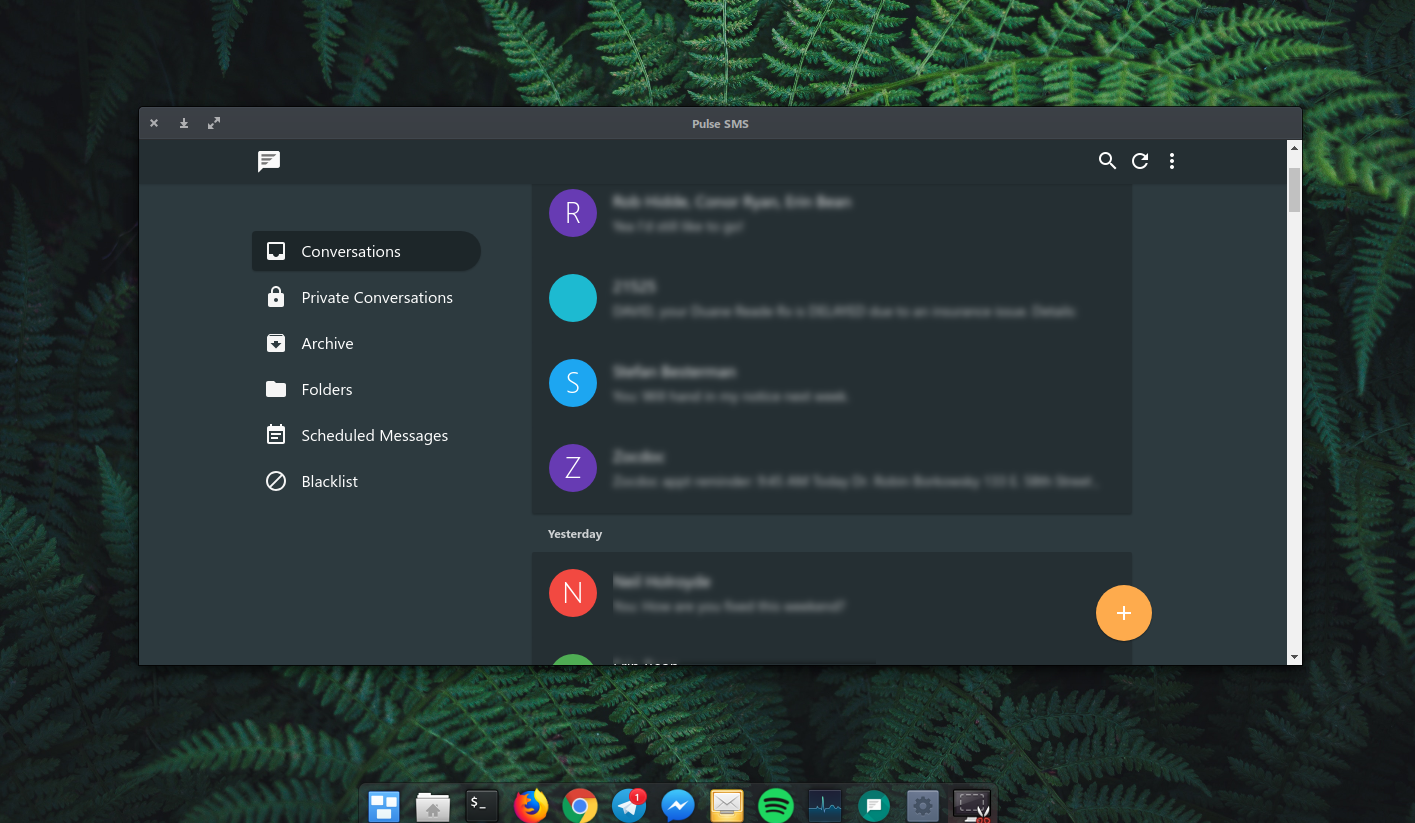Click the Pulse SMS logo icon
The height and width of the screenshot is (823, 1415).
point(268,160)
